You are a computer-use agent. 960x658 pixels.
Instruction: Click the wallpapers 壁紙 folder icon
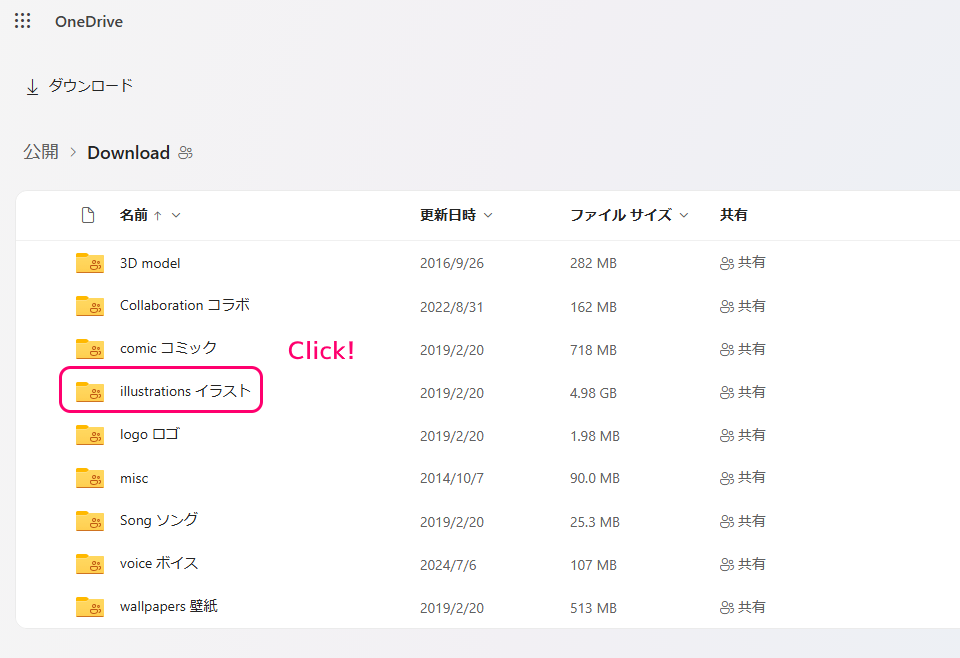point(90,607)
